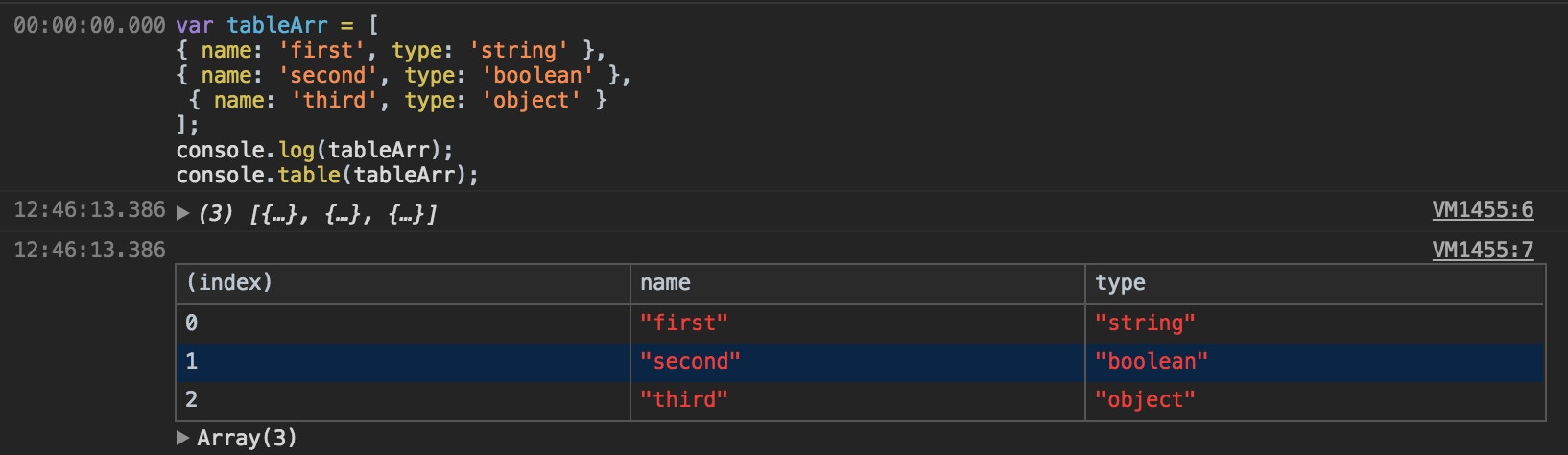This screenshot has height=455, width=1568.
Task: Select the "object" type cell
Action: tap(1145, 400)
